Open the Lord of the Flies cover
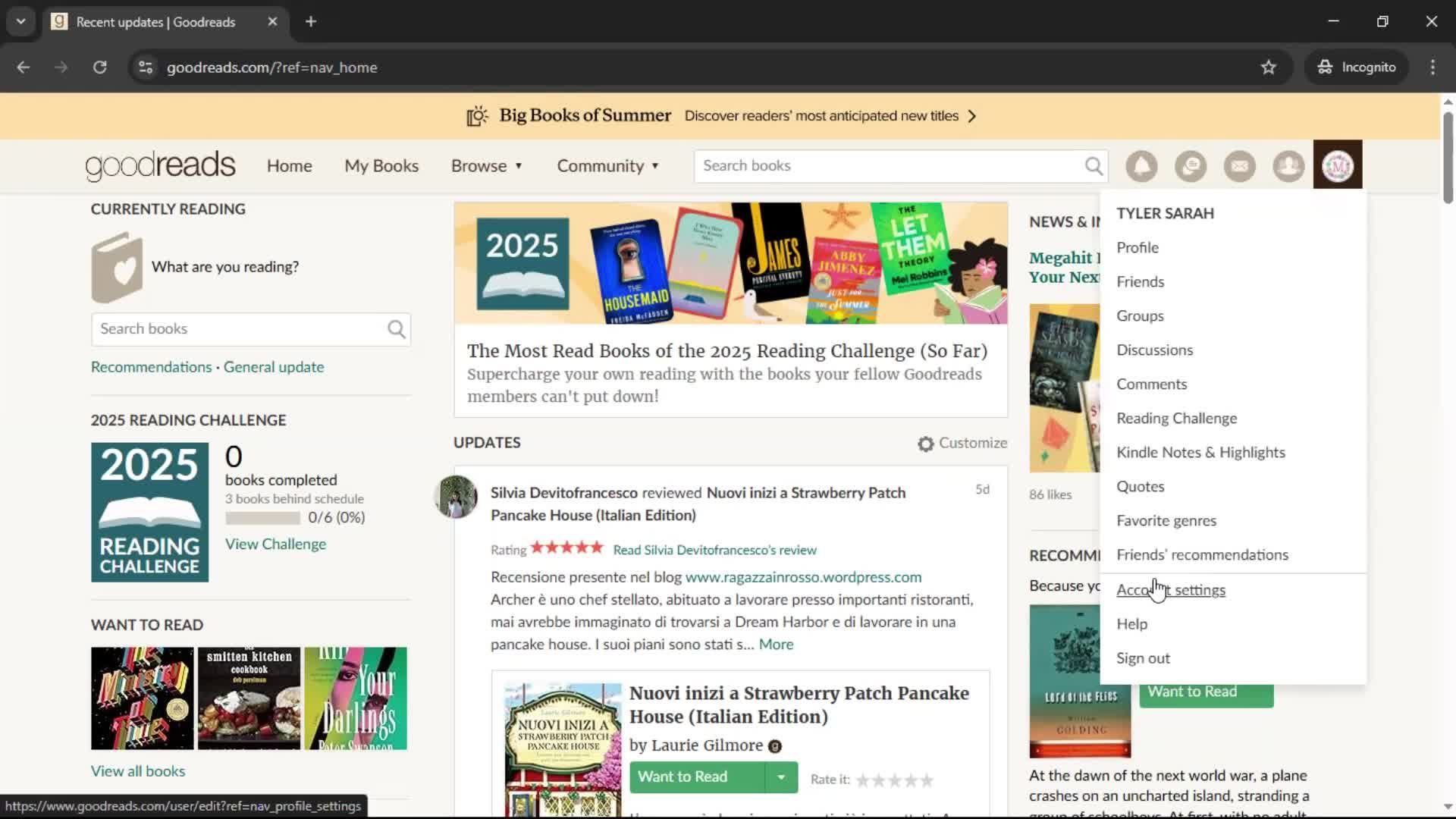Screen dimensions: 1456x819 click(1080, 681)
